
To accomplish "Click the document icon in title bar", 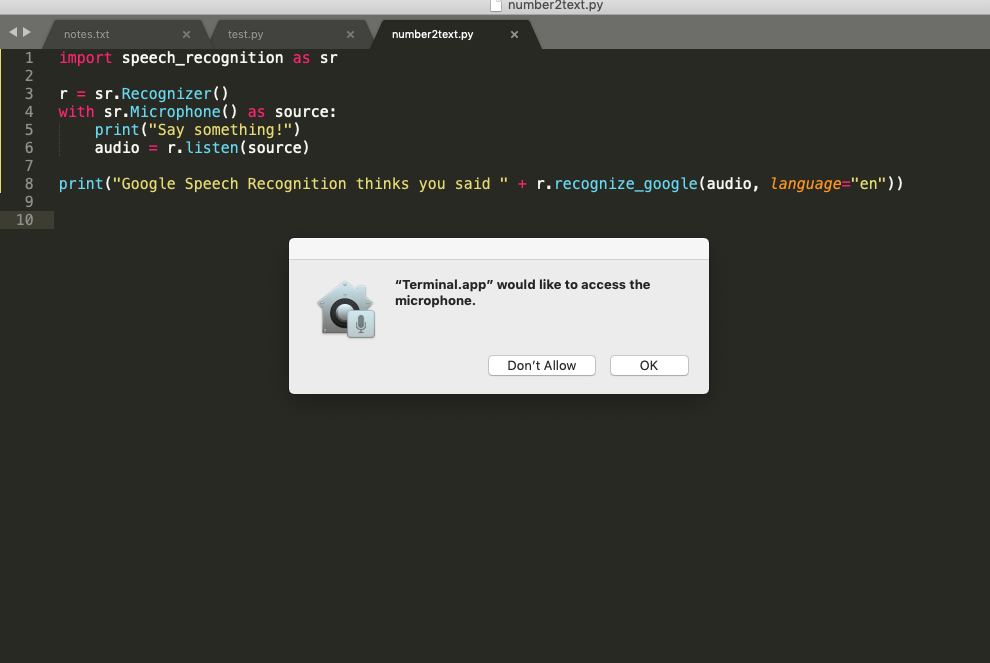I will (496, 6).
